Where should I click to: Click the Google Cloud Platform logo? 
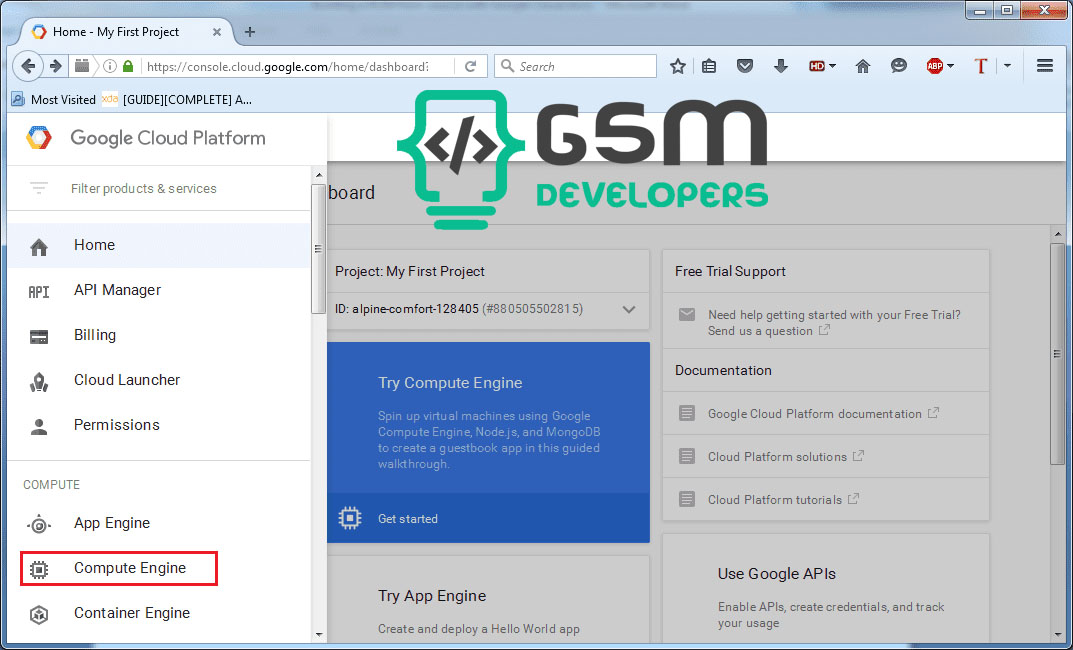pos(39,138)
